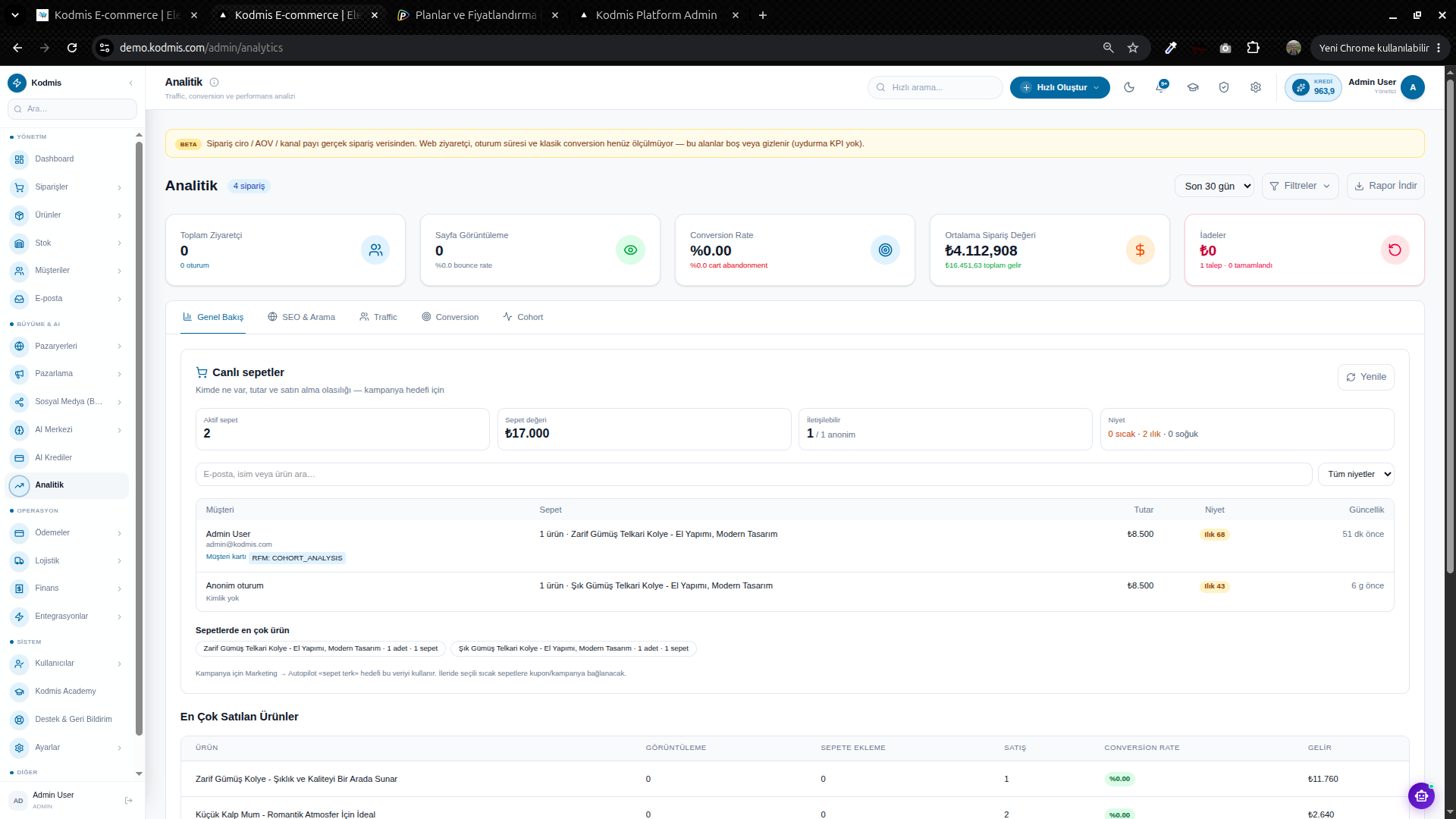1456x819 pixels.
Task: Reload the page in Chrome
Action: tap(72, 48)
